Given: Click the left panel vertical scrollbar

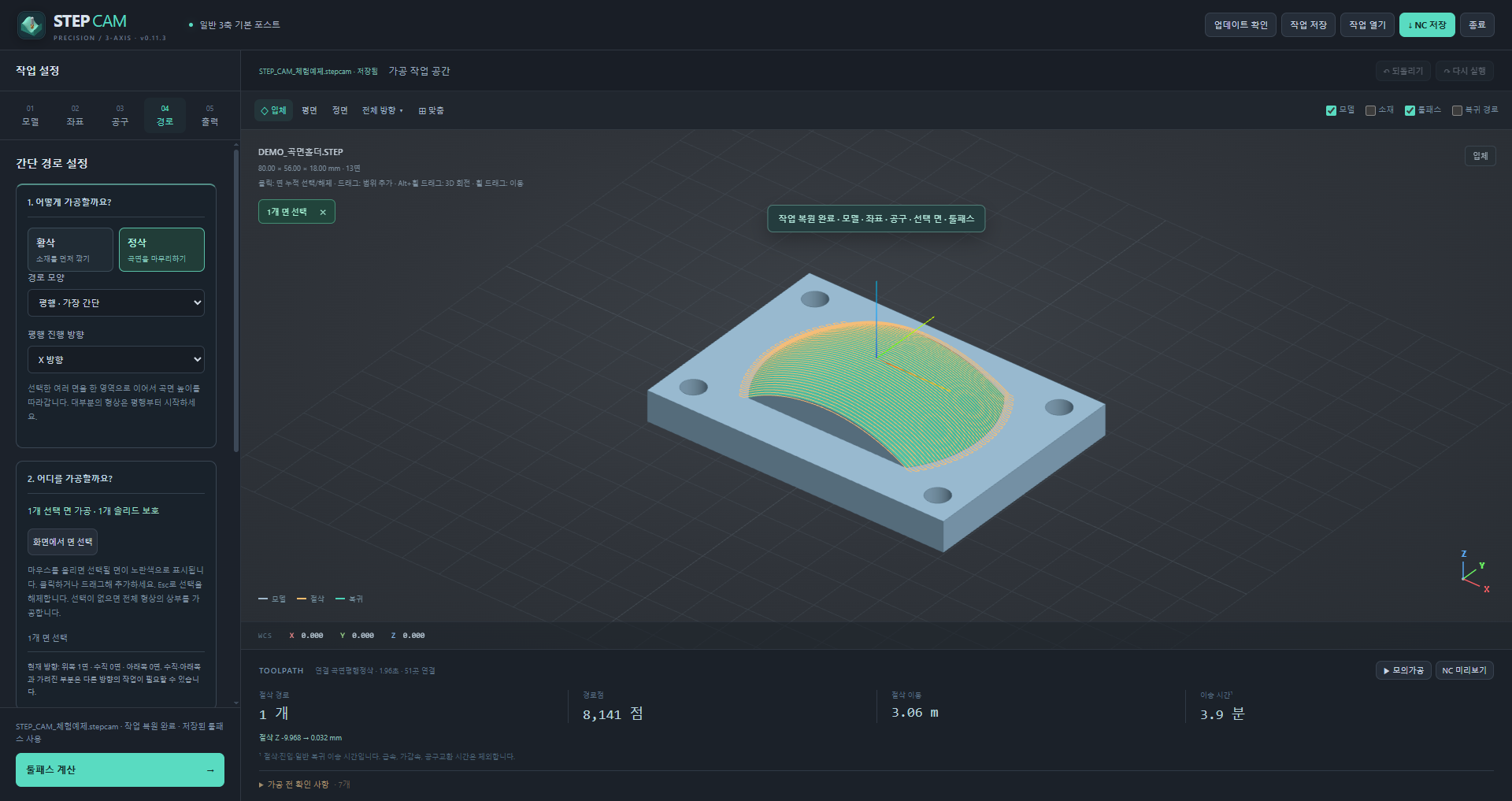Looking at the screenshot, I should pos(236,299).
